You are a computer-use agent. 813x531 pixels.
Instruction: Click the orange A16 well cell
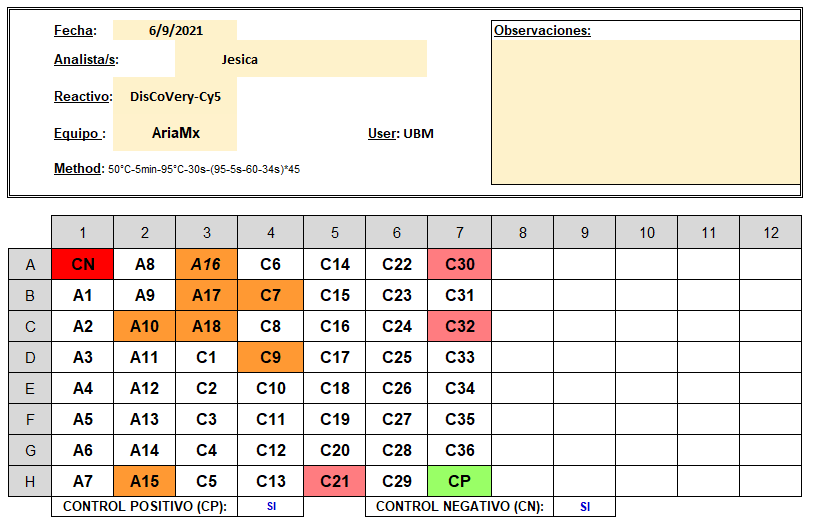tap(206, 264)
